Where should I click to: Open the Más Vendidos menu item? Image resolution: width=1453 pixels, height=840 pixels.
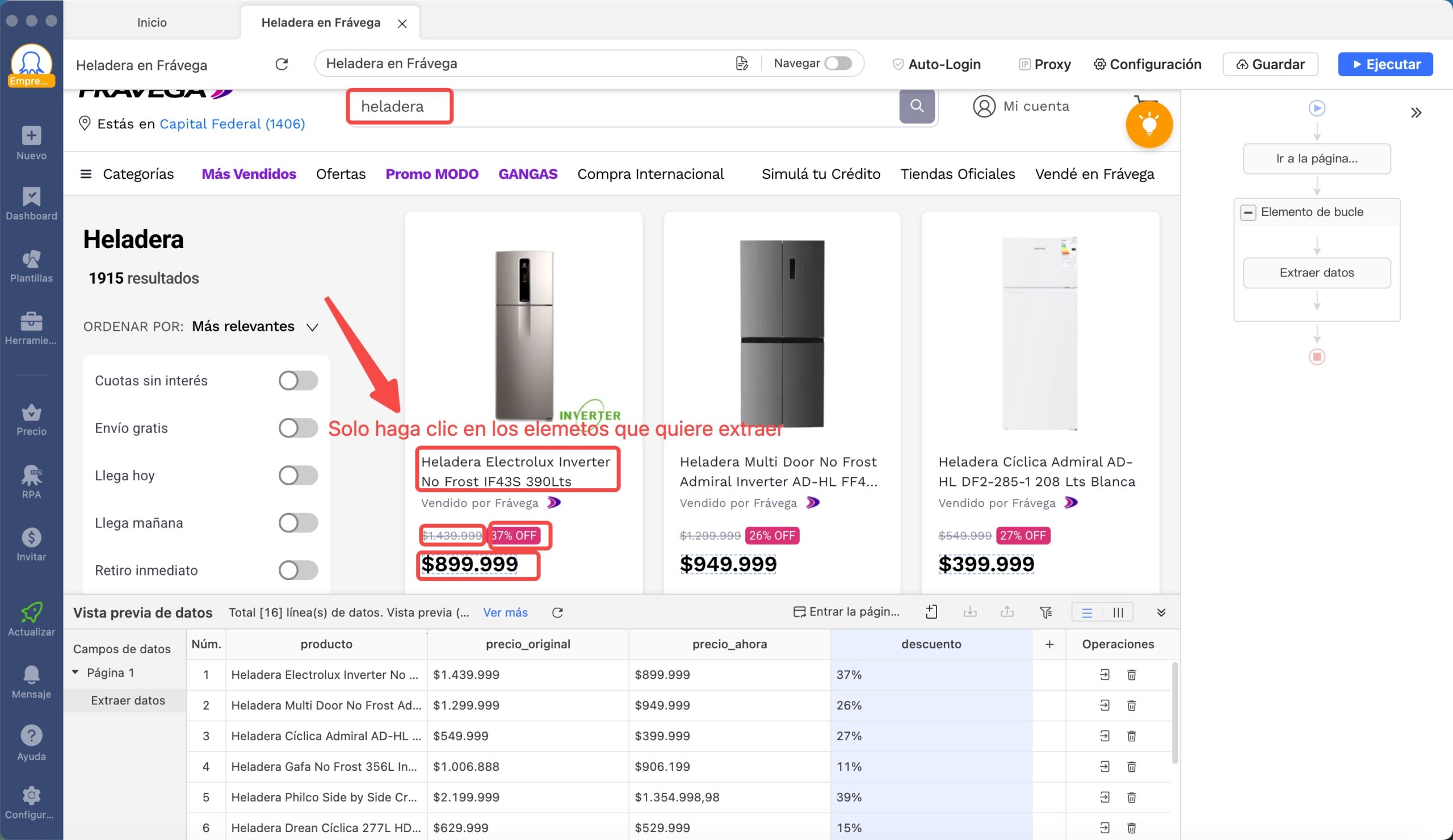pos(249,174)
